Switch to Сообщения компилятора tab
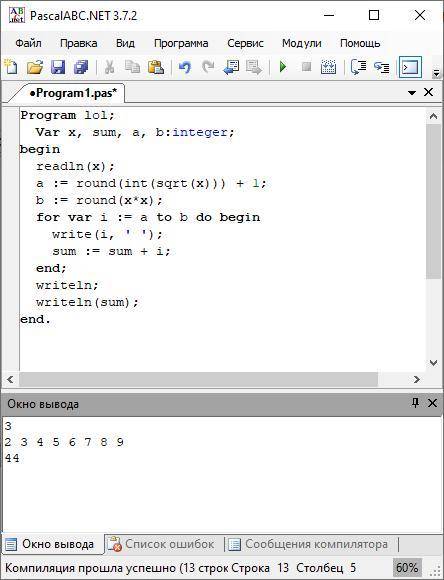The image size is (444, 580). click(x=308, y=544)
